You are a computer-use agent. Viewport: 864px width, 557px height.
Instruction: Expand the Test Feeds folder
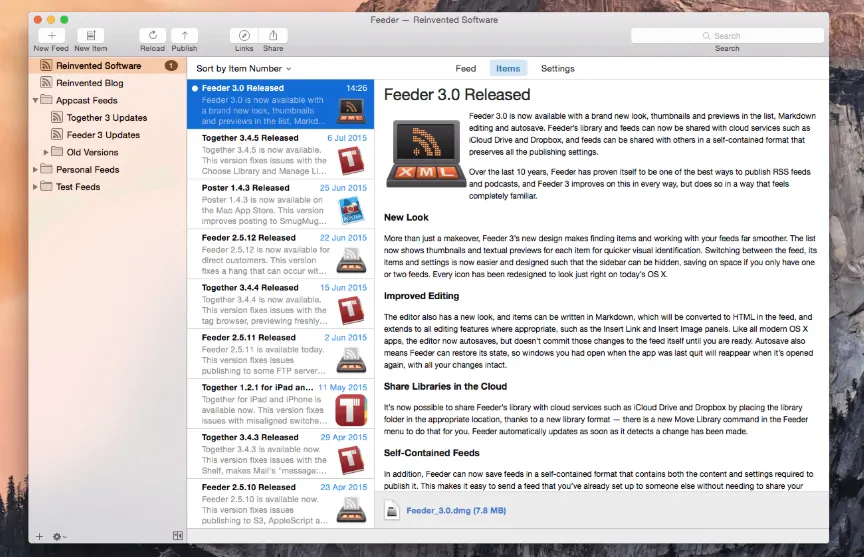[35, 187]
